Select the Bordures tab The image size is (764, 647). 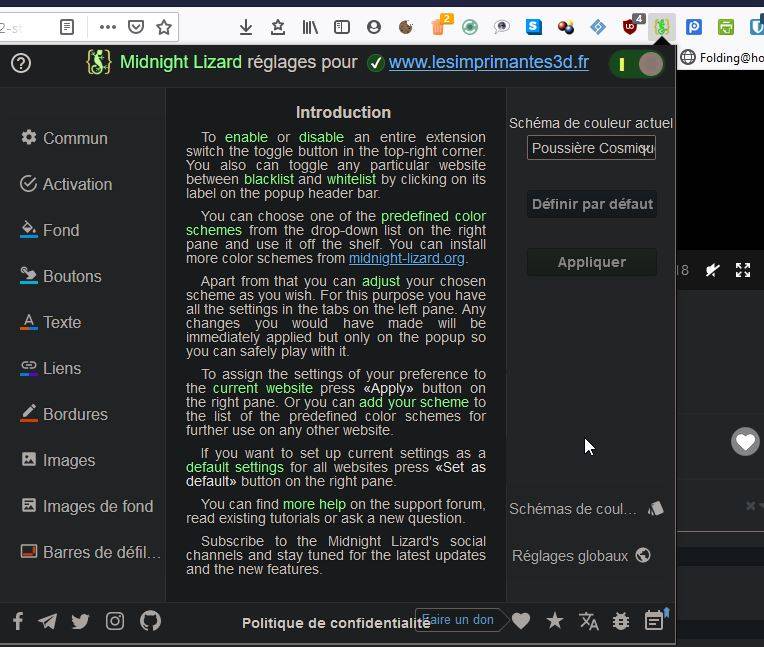point(64,414)
